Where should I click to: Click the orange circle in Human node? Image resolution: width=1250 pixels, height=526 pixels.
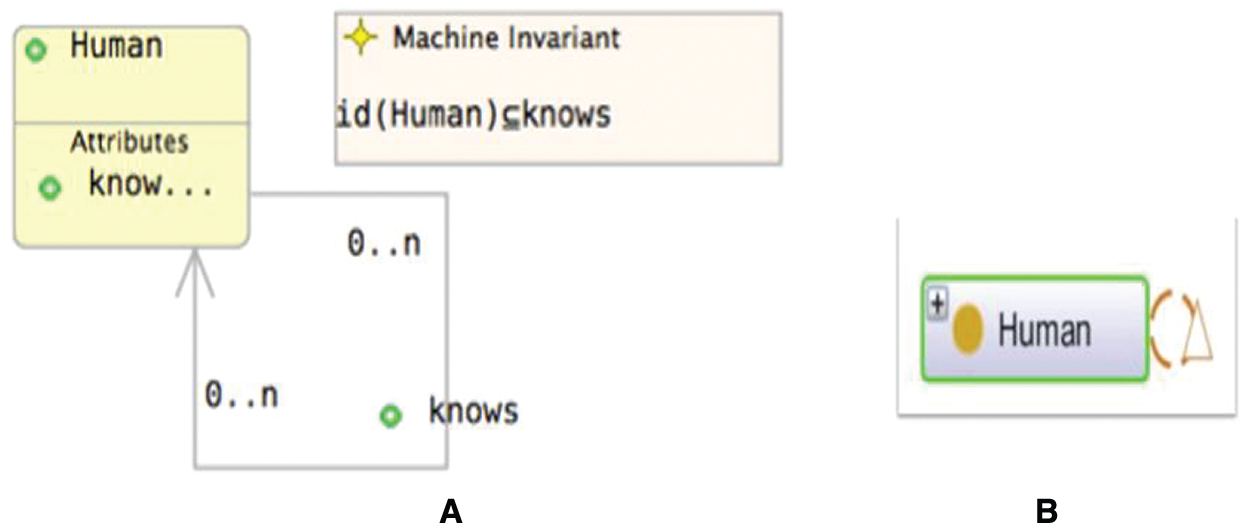pyautogui.click(x=967, y=331)
